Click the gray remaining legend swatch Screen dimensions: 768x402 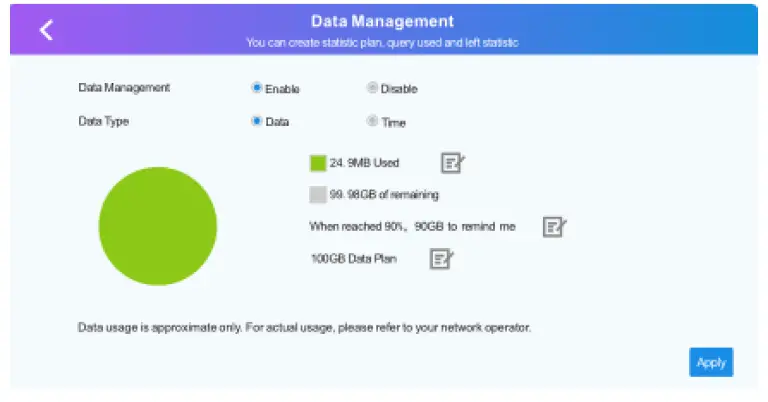pos(318,194)
